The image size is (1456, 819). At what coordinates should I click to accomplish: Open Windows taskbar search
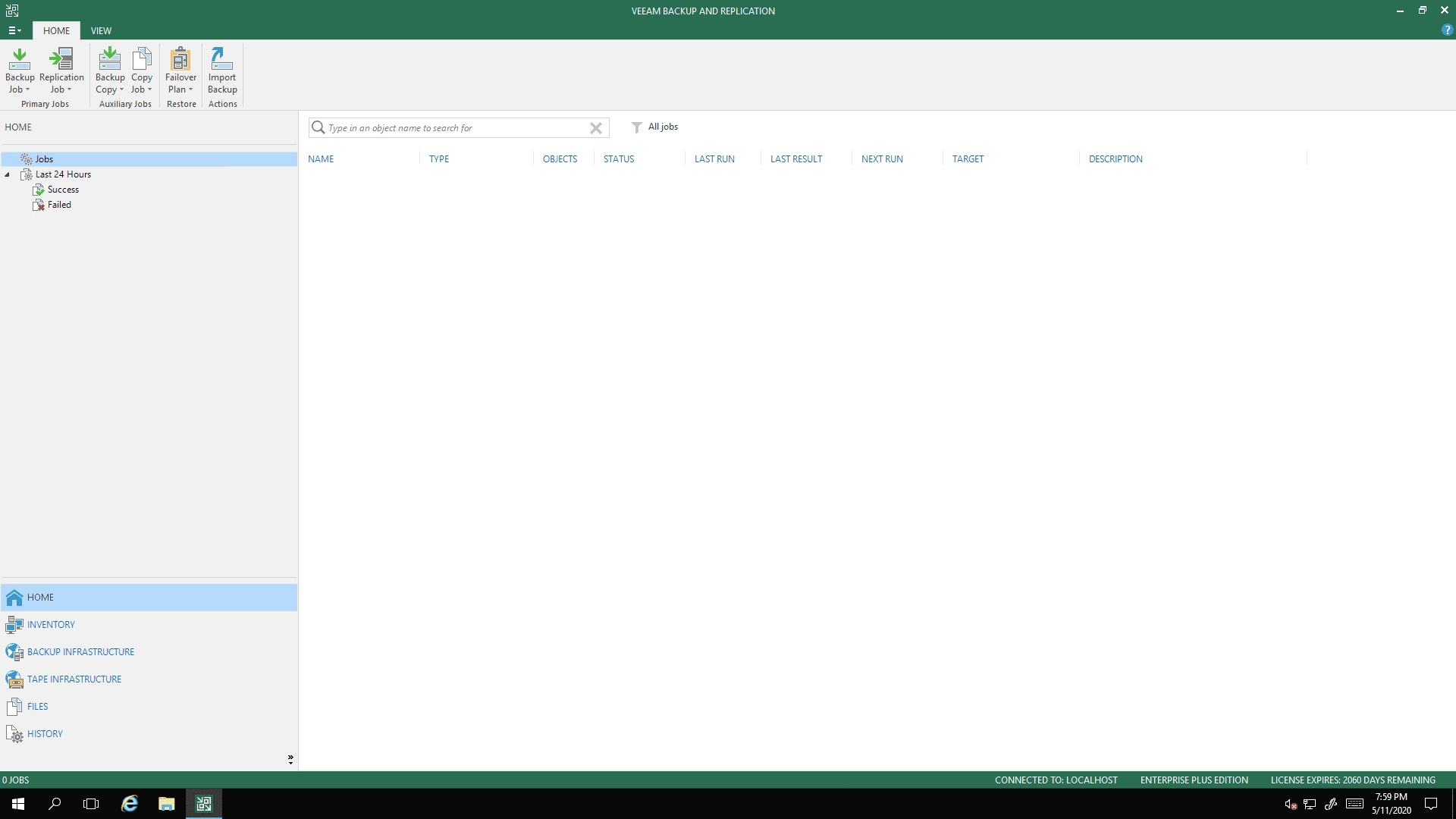point(55,804)
